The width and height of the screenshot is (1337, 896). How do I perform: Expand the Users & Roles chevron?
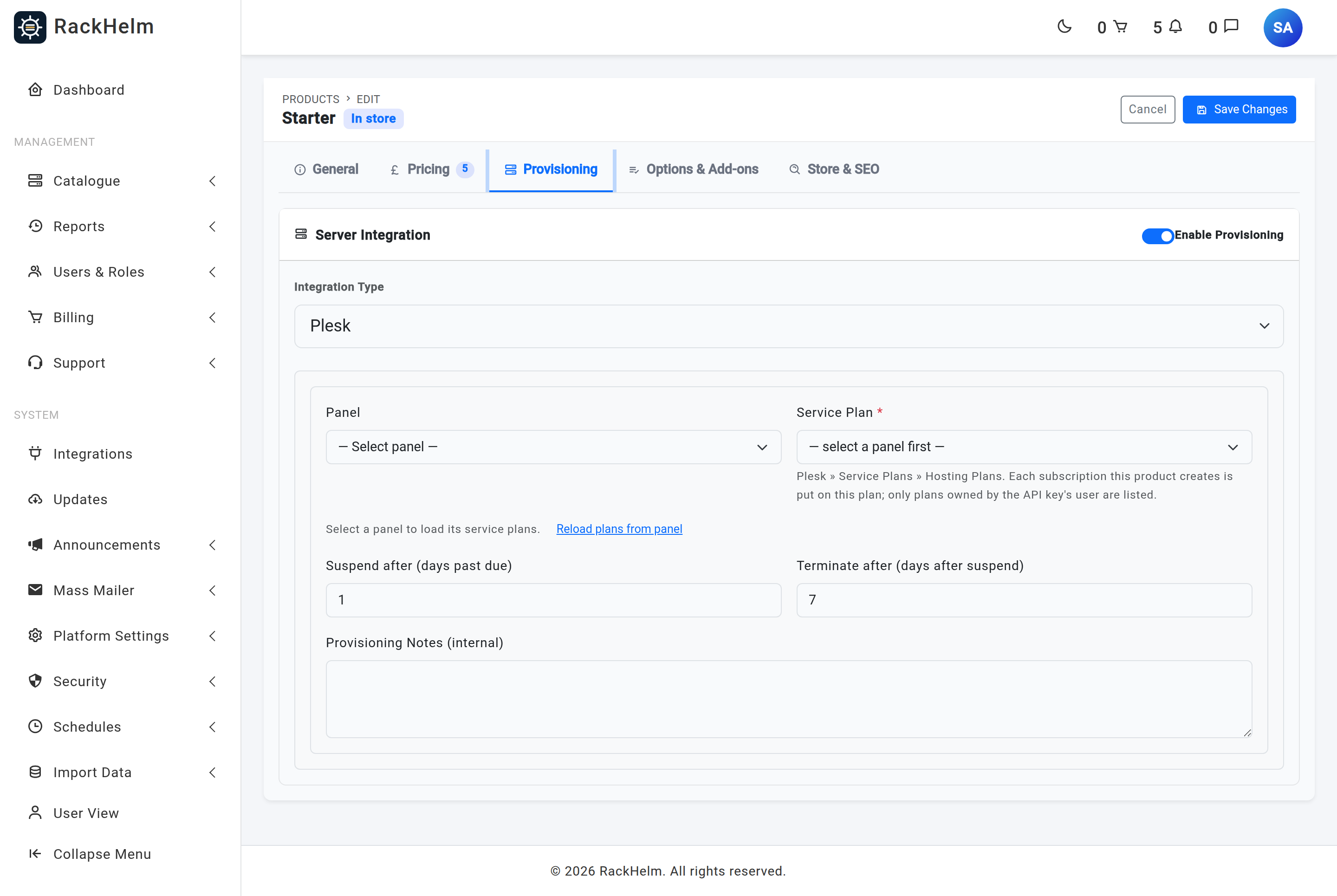click(x=213, y=272)
